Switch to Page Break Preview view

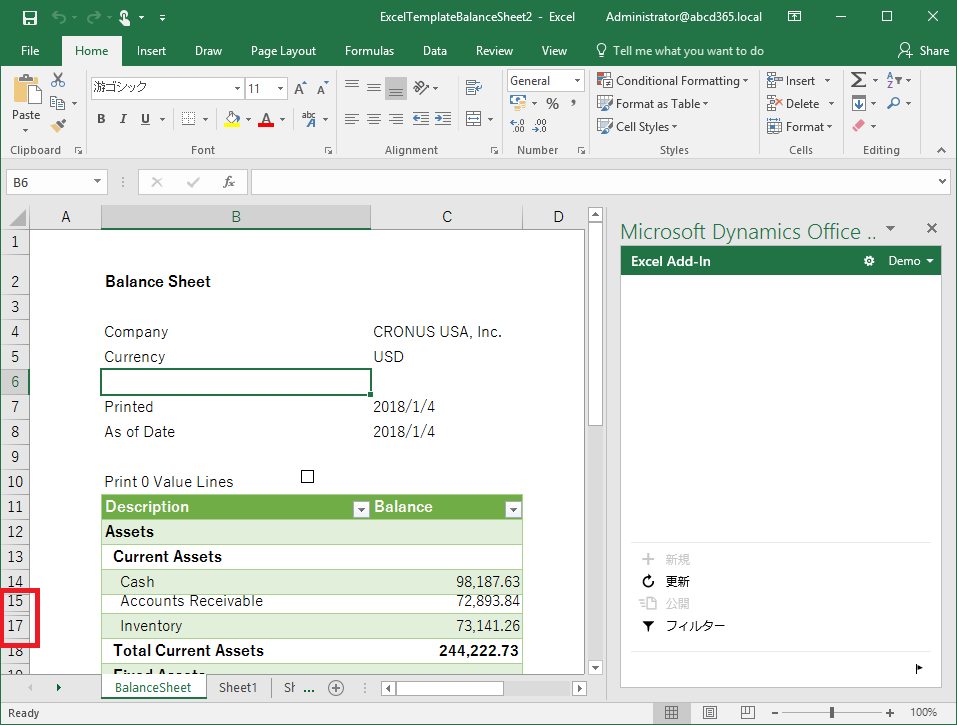coord(748,713)
